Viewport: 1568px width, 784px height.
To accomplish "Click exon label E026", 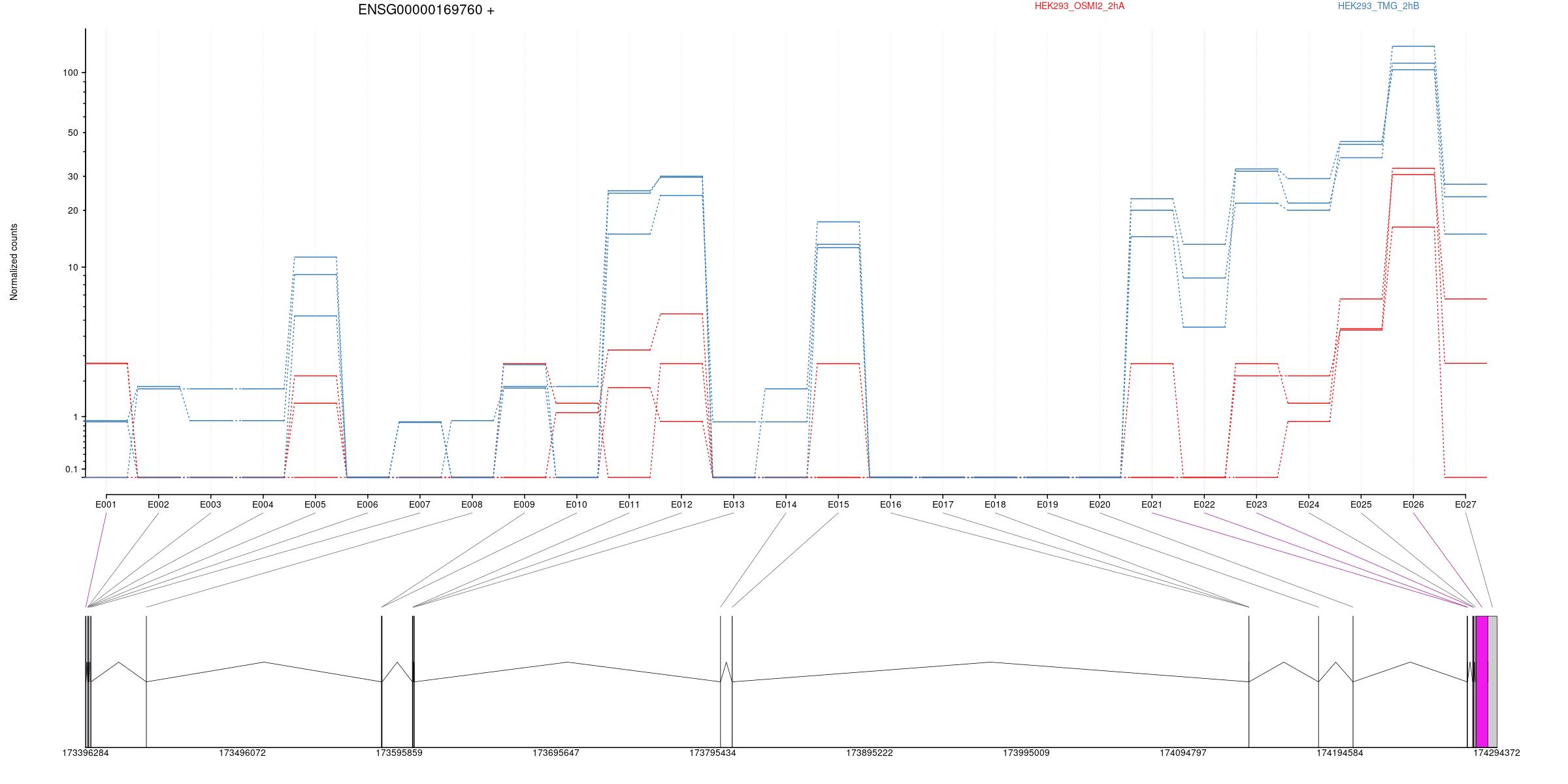I will [x=1413, y=504].
